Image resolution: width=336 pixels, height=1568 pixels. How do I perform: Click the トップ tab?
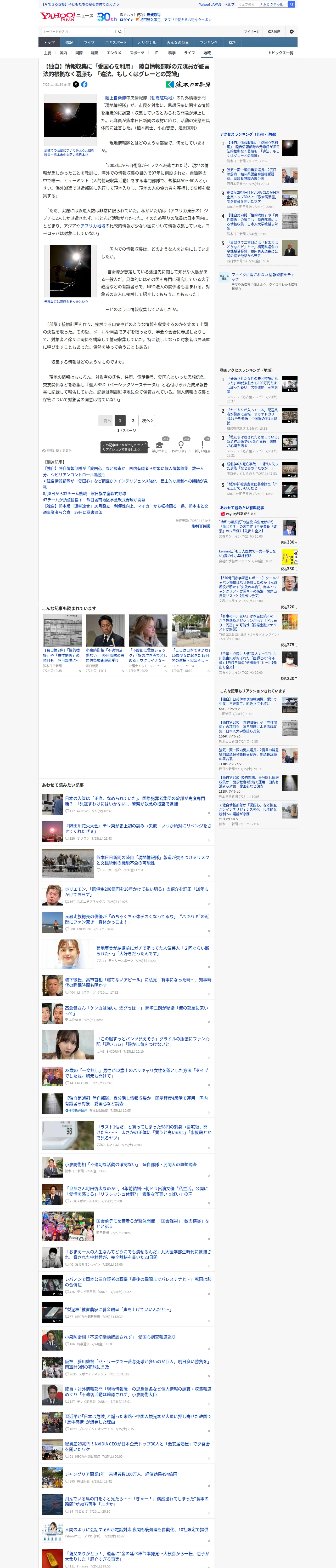click(49, 43)
